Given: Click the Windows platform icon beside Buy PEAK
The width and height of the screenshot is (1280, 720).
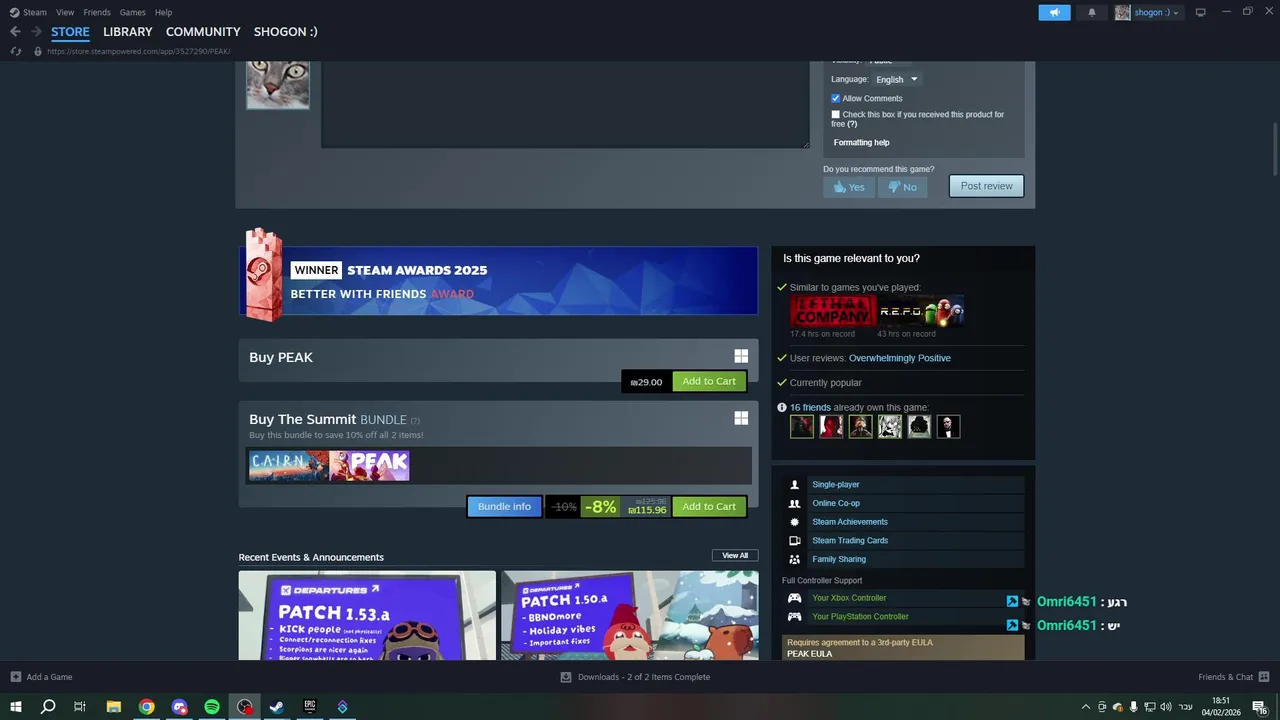Looking at the screenshot, I should pos(741,356).
